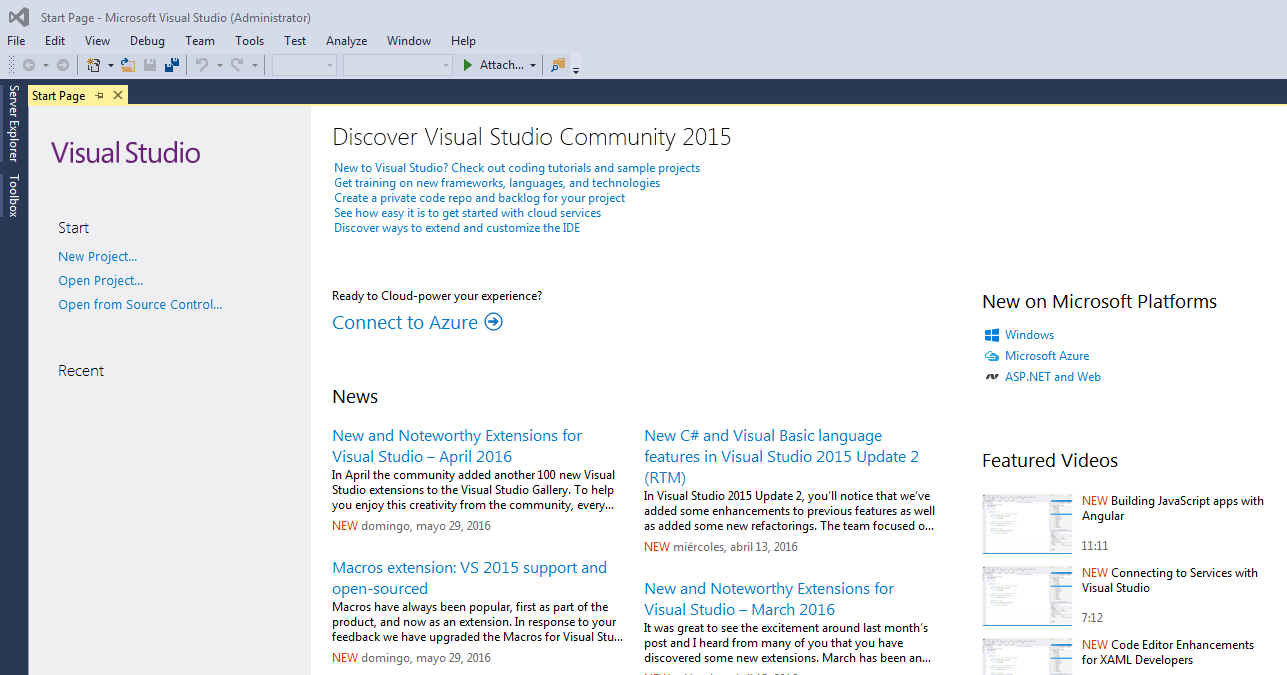This screenshot has width=1287, height=675.
Task: Open news 'Extensions for Visual Studio – April 2016'
Action: click(x=457, y=446)
